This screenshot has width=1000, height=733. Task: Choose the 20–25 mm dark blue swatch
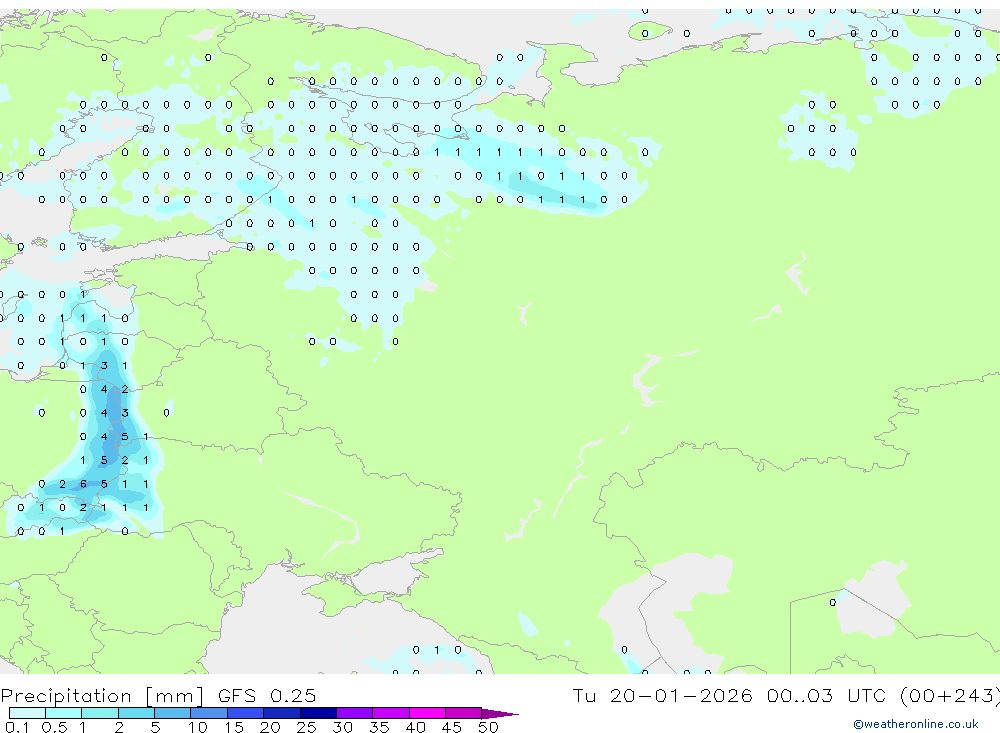coord(282,713)
